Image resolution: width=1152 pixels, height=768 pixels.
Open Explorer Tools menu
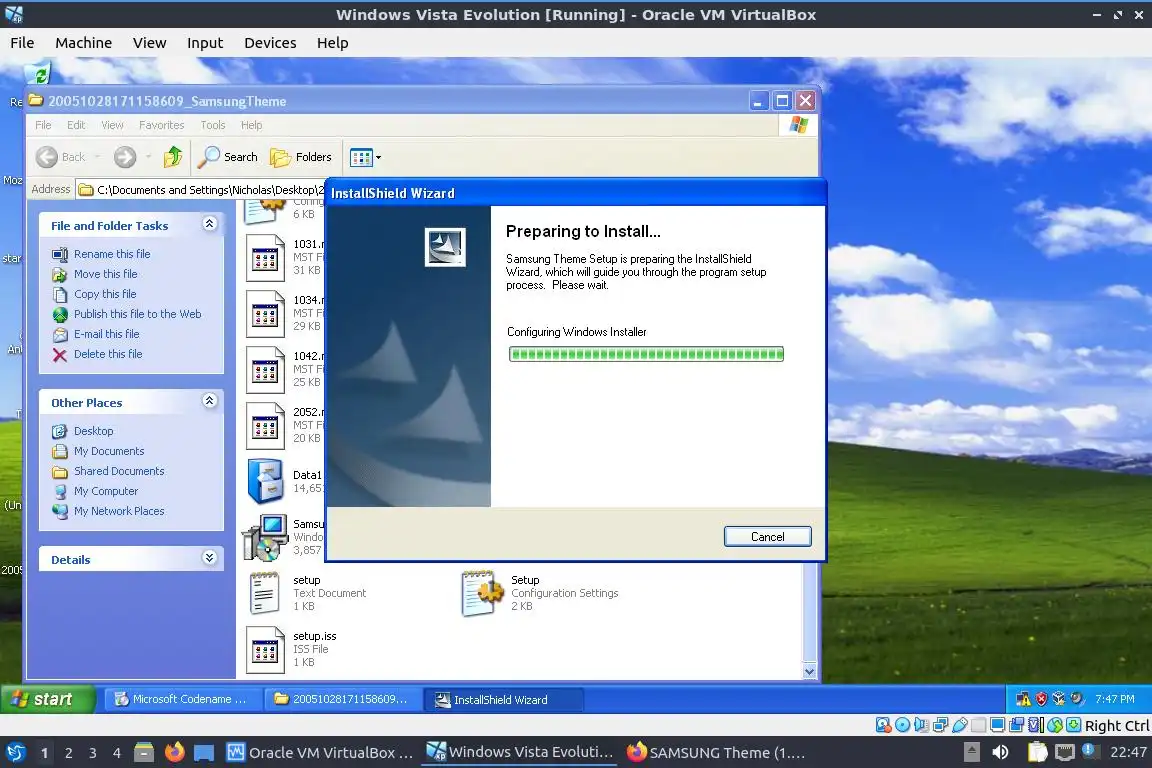pyautogui.click(x=213, y=125)
